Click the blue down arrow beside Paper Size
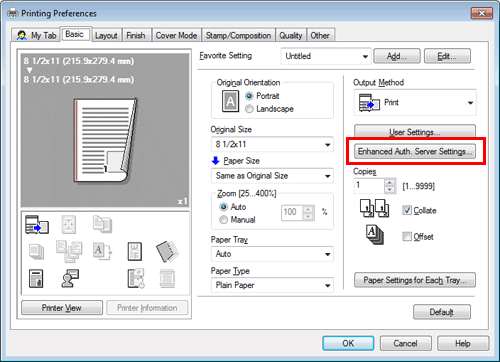 216,161
